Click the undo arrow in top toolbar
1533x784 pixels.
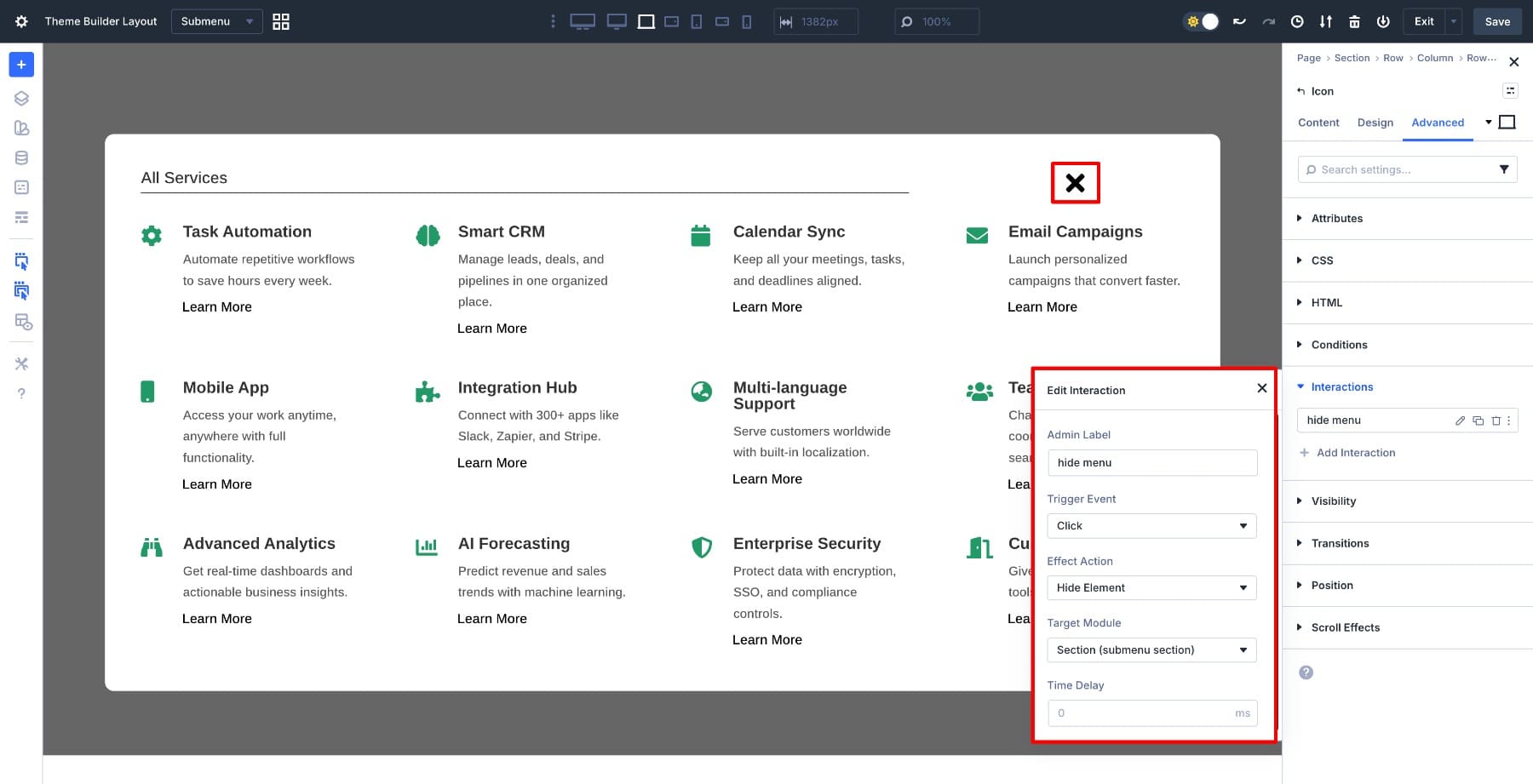(1239, 21)
